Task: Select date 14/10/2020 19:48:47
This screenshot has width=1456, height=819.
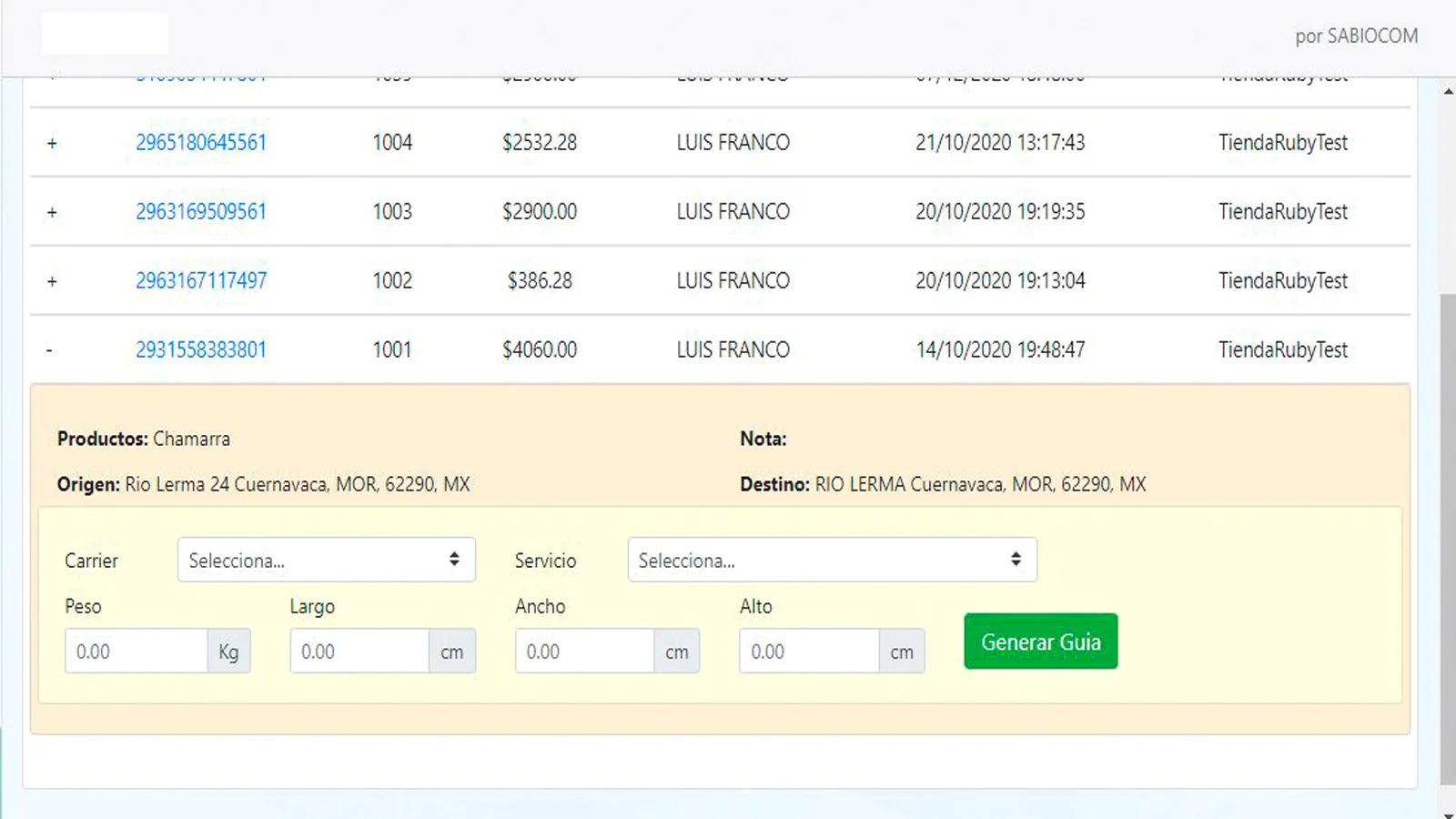Action: click(1000, 350)
